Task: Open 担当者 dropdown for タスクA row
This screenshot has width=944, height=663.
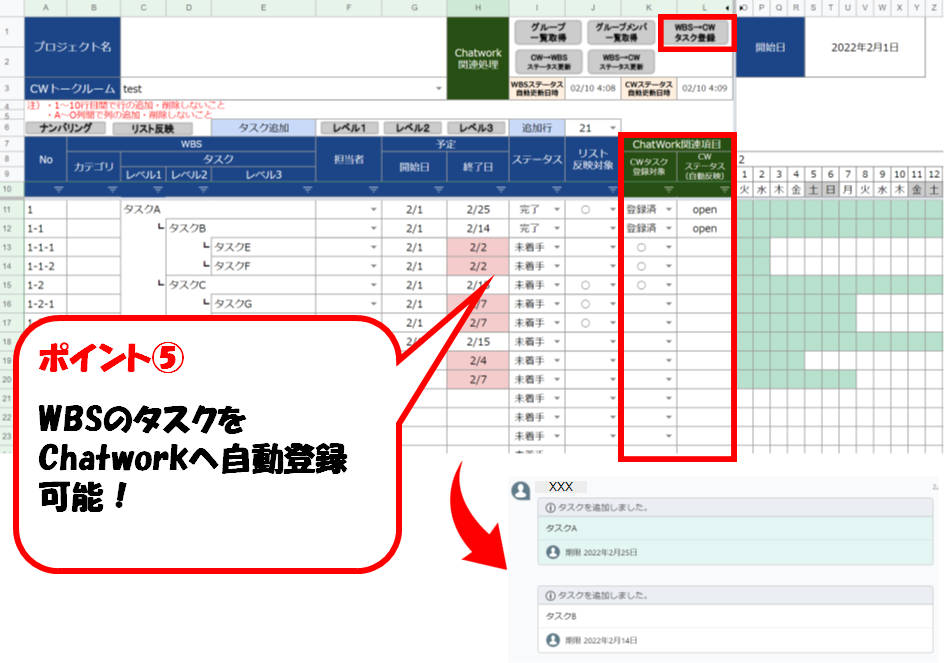Action: tap(373, 210)
